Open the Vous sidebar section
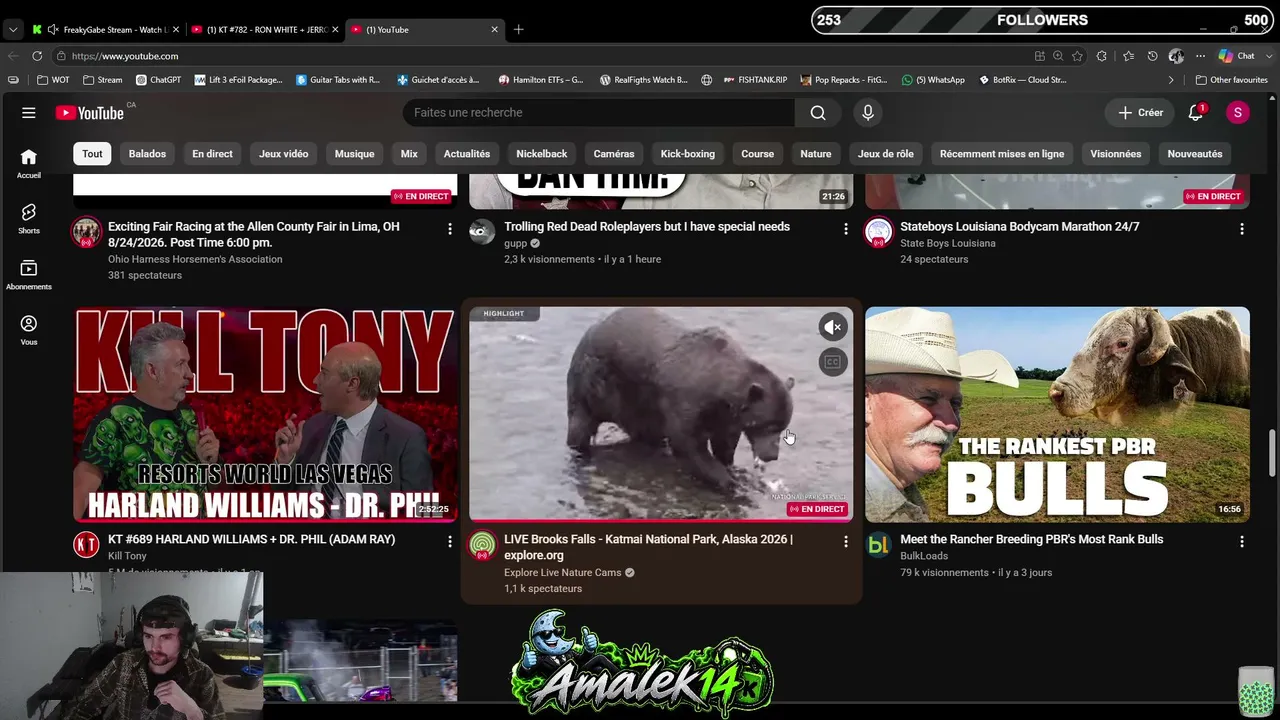Viewport: 1280px width, 720px height. coord(29,331)
